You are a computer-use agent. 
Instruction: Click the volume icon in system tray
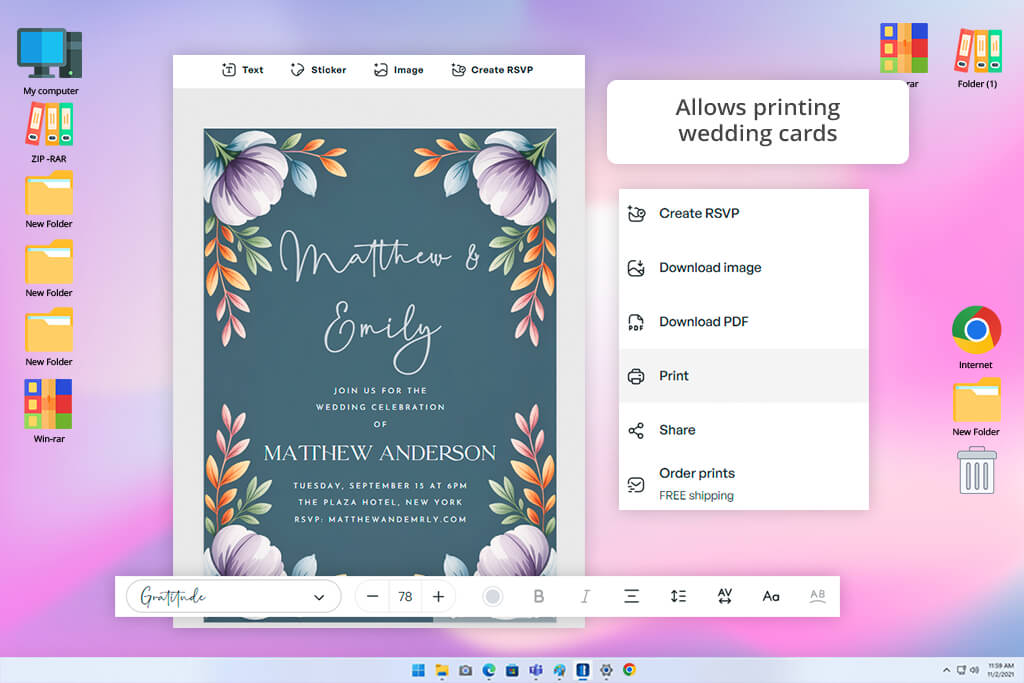[974, 670]
